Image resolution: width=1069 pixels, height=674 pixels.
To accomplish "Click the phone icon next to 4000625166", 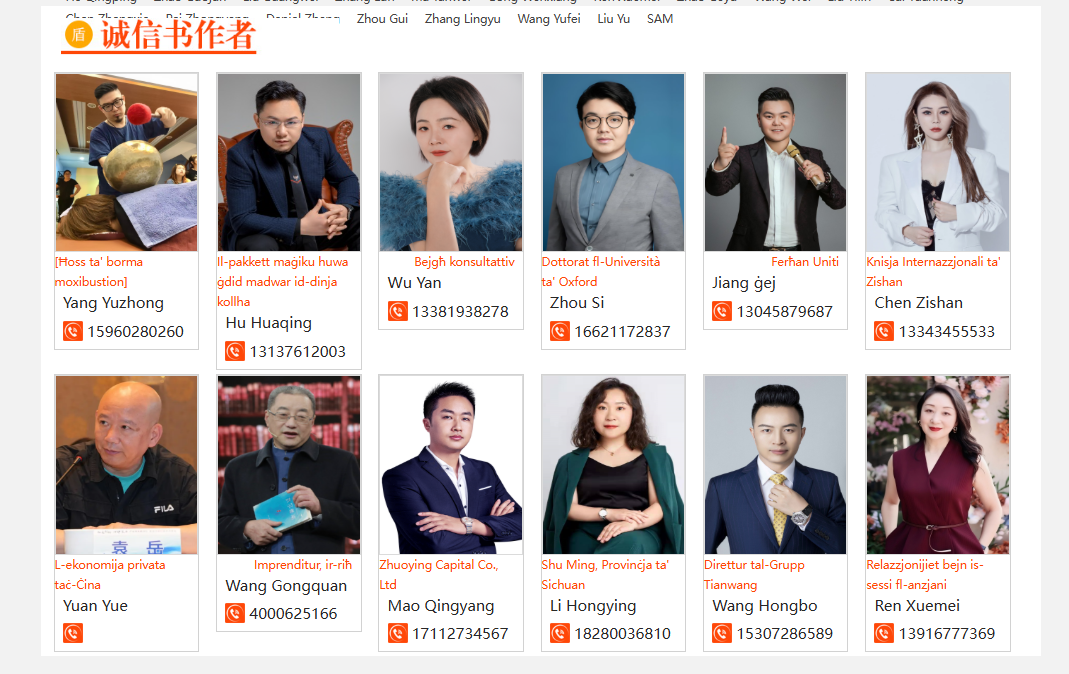I will [235, 613].
